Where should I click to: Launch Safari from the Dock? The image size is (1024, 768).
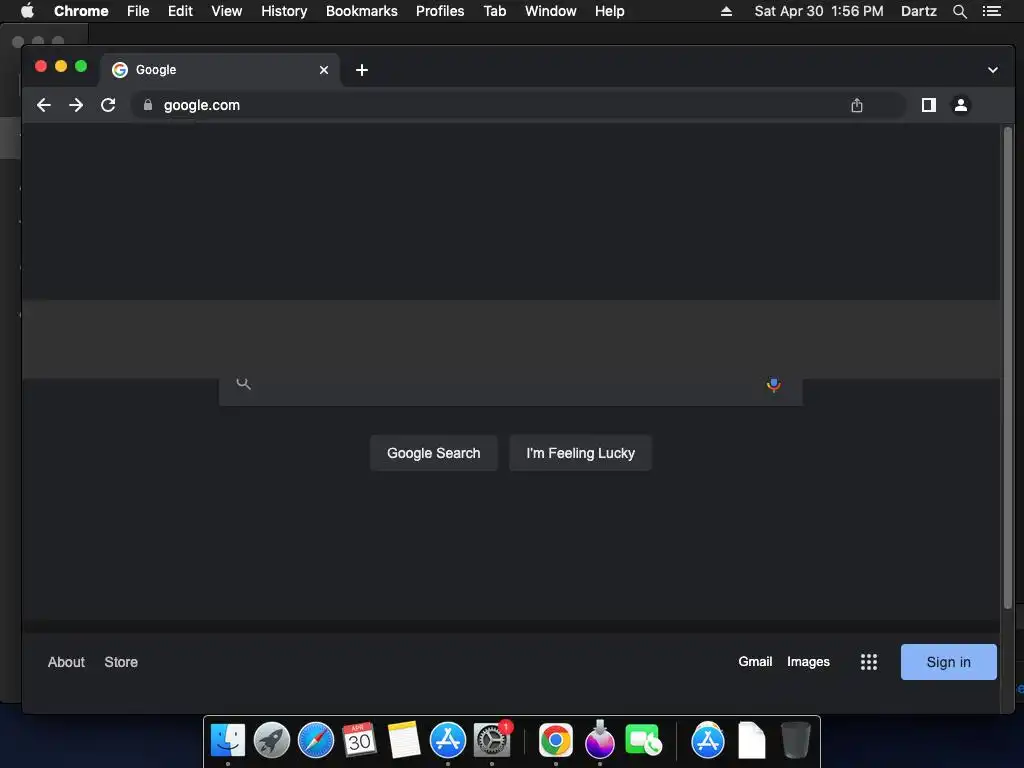coord(316,740)
